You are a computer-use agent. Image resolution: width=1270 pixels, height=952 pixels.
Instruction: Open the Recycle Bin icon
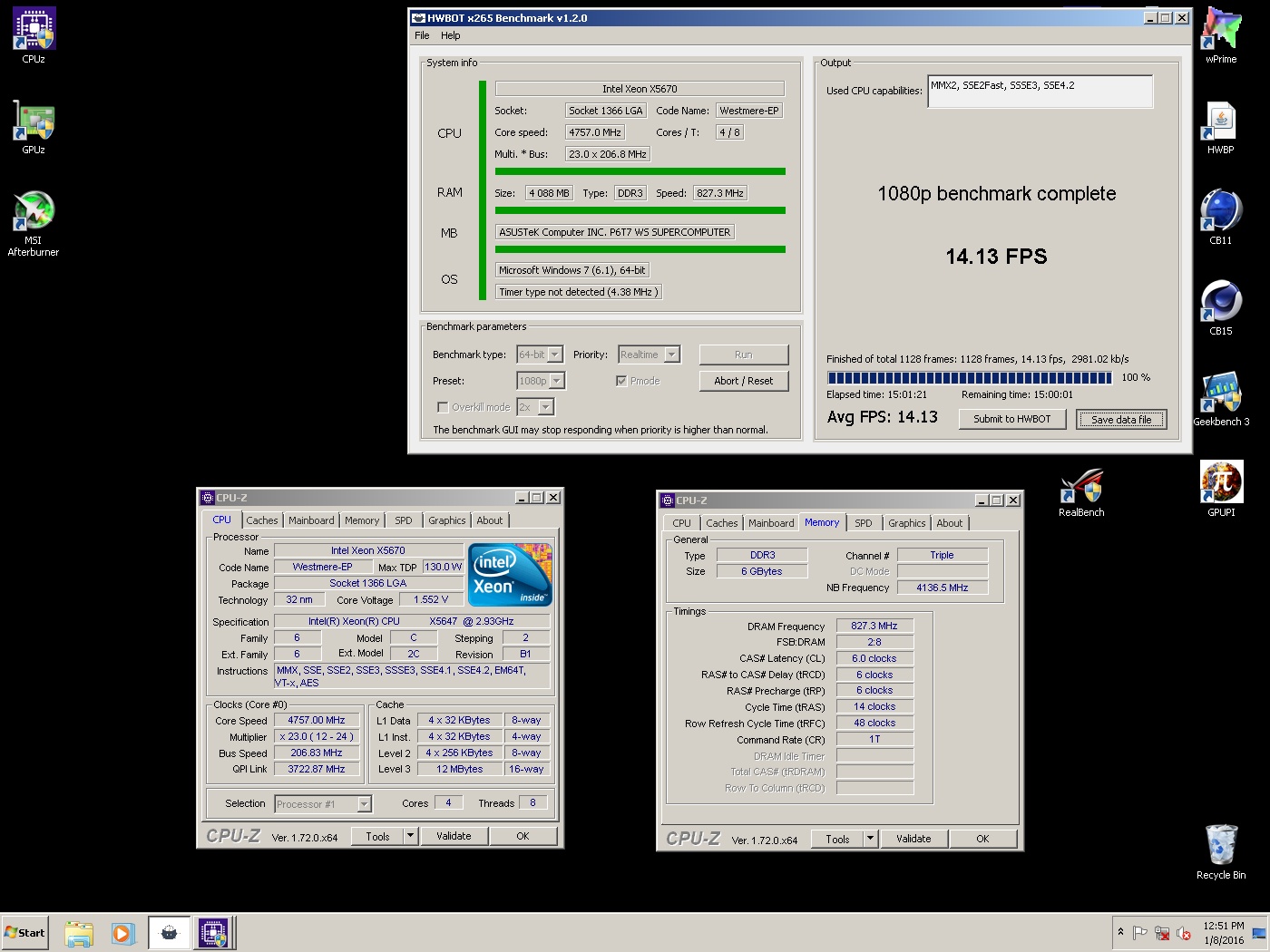1221,852
